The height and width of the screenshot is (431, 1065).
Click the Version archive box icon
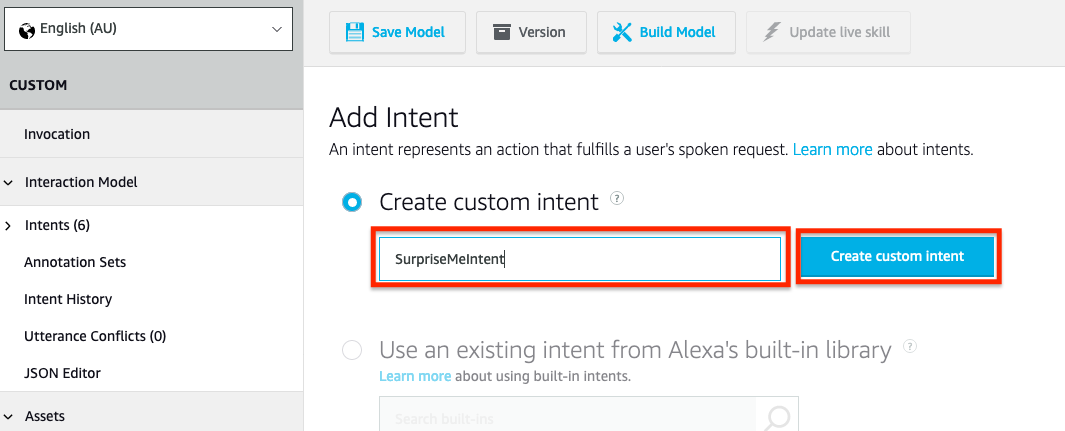pyautogui.click(x=501, y=32)
